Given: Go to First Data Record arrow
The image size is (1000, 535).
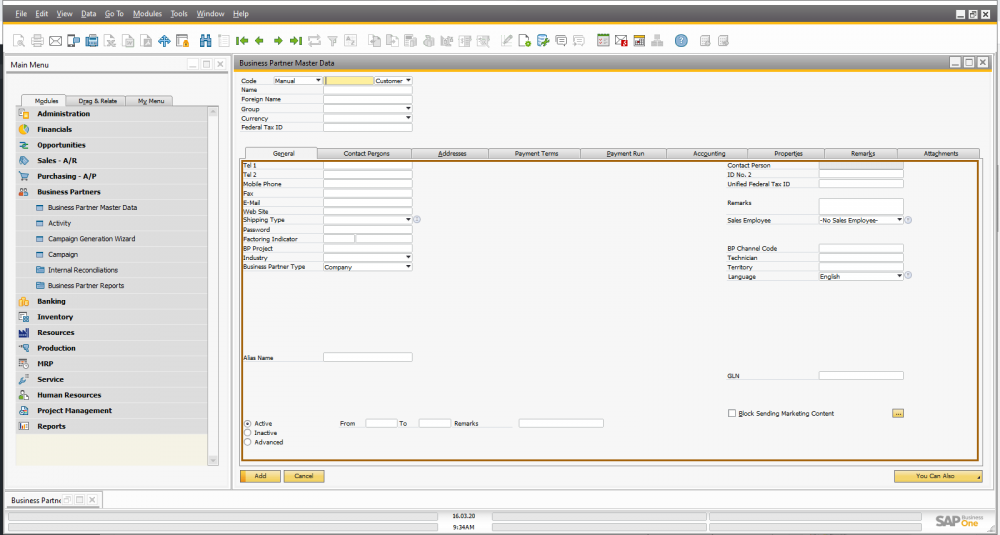Looking at the screenshot, I should (242, 41).
